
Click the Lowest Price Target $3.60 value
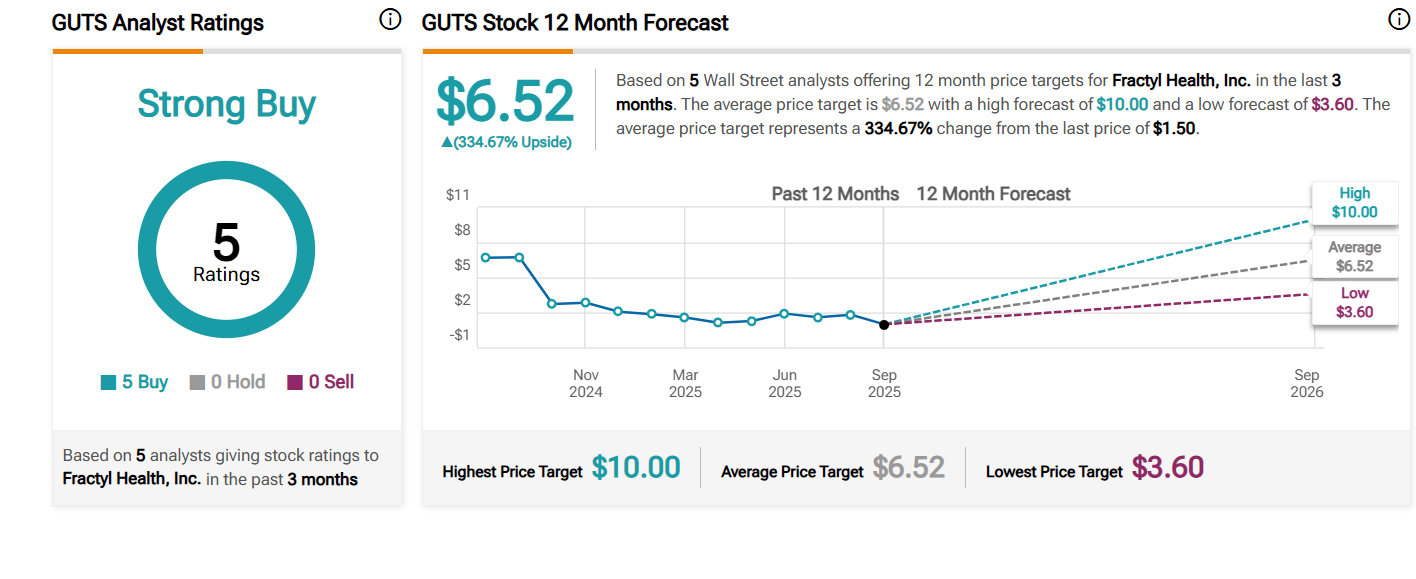(x=1168, y=467)
